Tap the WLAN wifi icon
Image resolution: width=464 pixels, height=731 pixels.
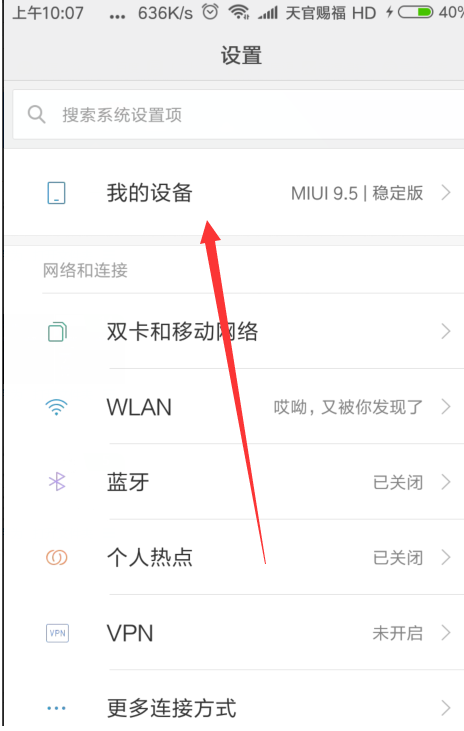pyautogui.click(x=56, y=407)
